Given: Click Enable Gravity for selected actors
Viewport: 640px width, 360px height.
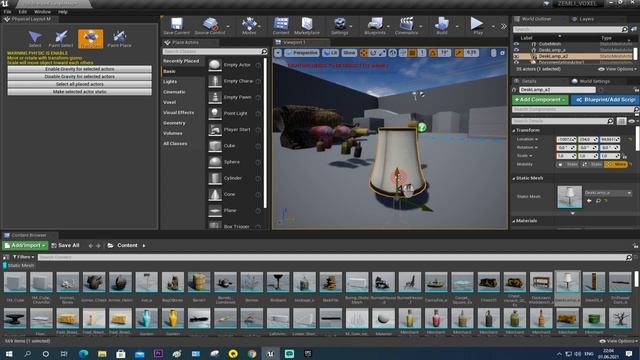Looking at the screenshot, I should [80, 69].
